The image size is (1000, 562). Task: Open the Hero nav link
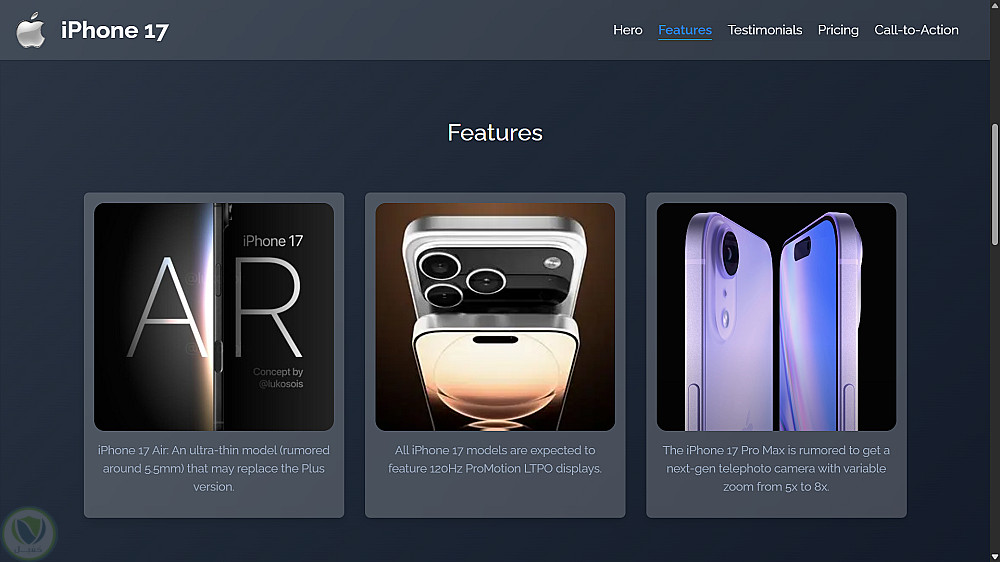coord(628,30)
